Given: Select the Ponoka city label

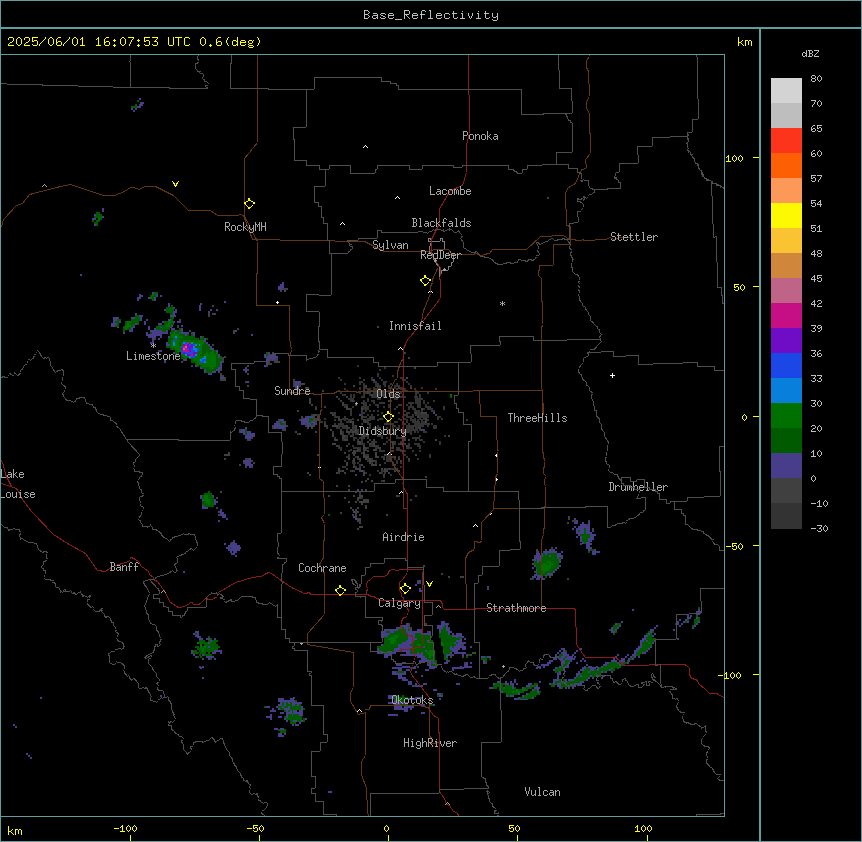Looking at the screenshot, I should pyautogui.click(x=480, y=136).
